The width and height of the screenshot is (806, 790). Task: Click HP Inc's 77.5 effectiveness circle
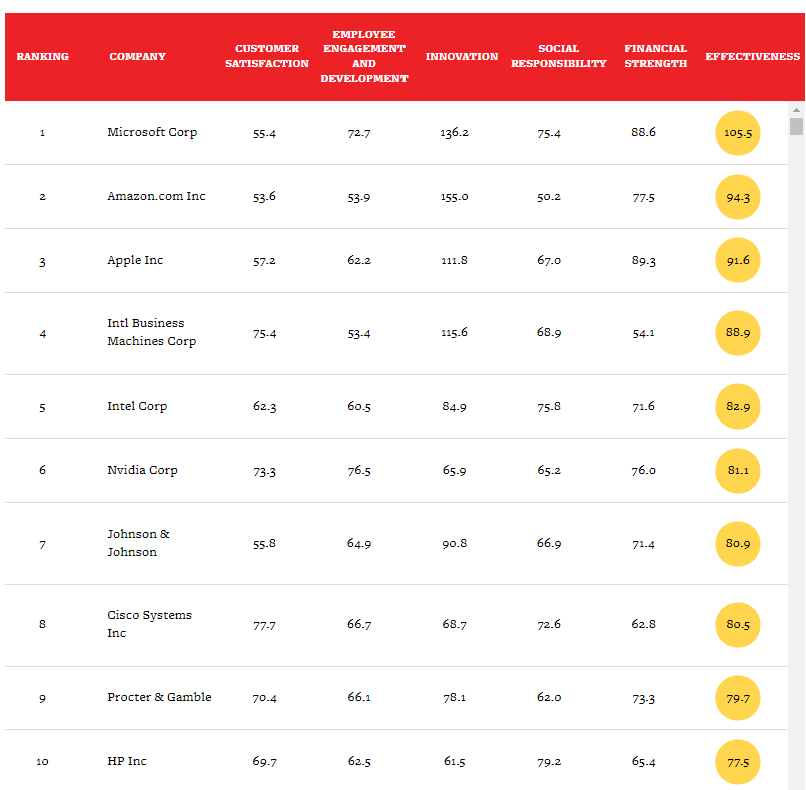[x=738, y=762]
